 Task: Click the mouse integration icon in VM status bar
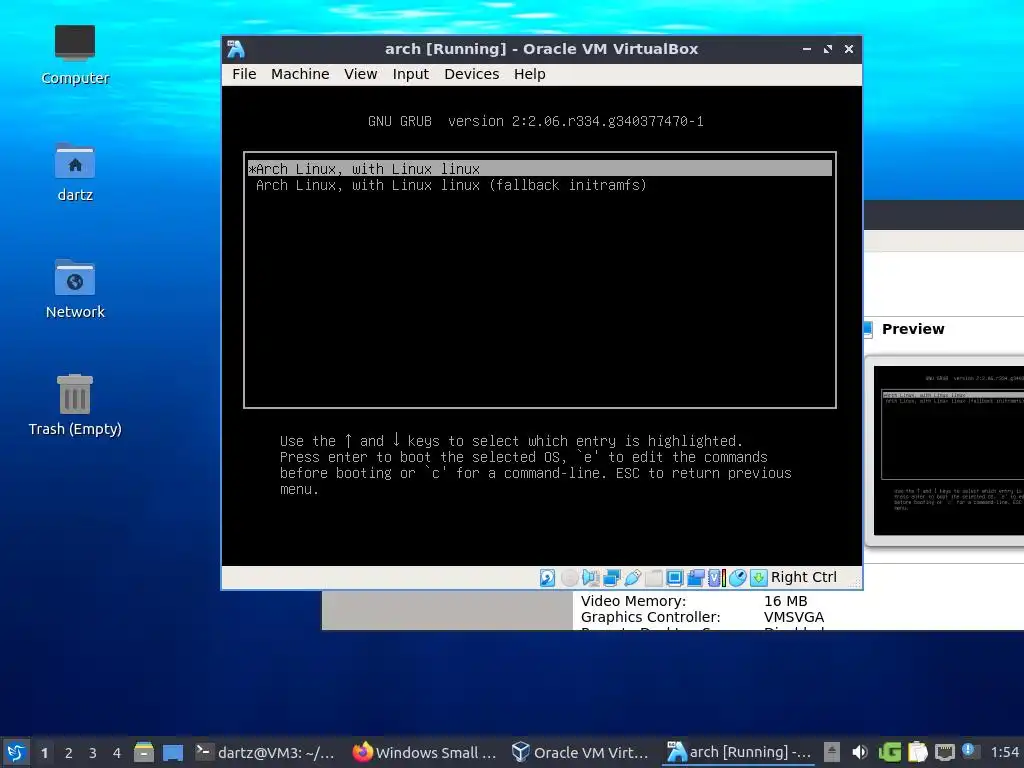(x=738, y=577)
